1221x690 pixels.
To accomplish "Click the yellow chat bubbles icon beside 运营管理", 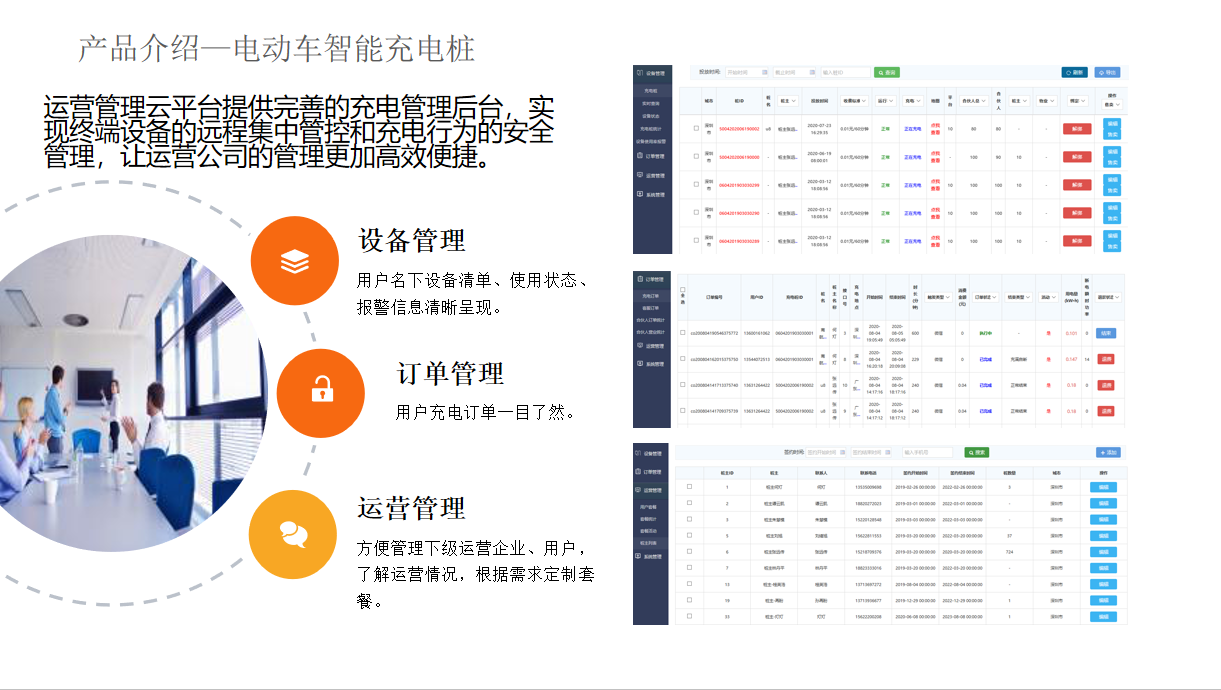I will pos(294,533).
